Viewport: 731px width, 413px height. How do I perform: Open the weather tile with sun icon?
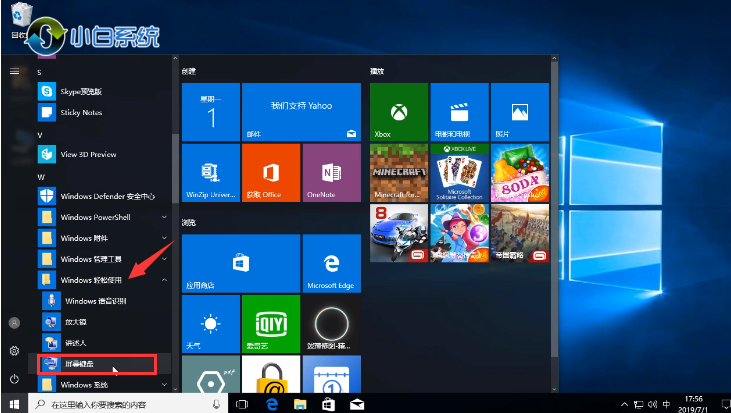pos(210,323)
